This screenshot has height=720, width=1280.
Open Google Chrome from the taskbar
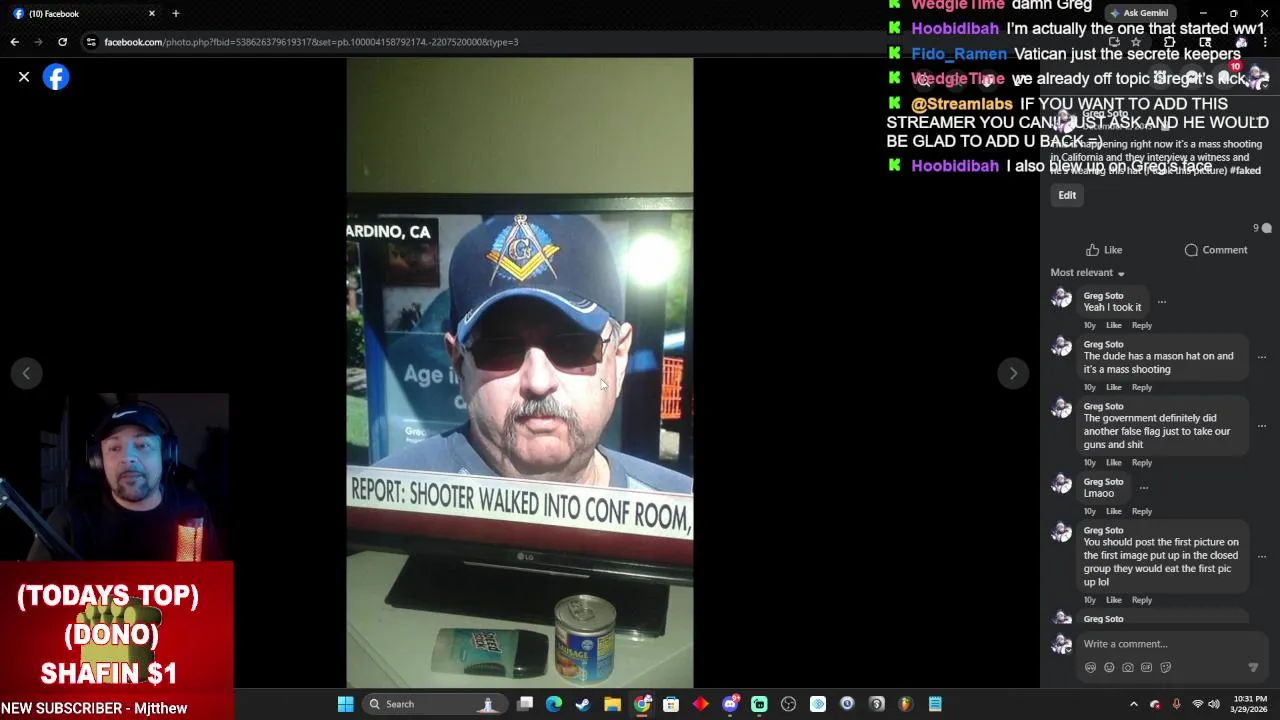coord(642,704)
